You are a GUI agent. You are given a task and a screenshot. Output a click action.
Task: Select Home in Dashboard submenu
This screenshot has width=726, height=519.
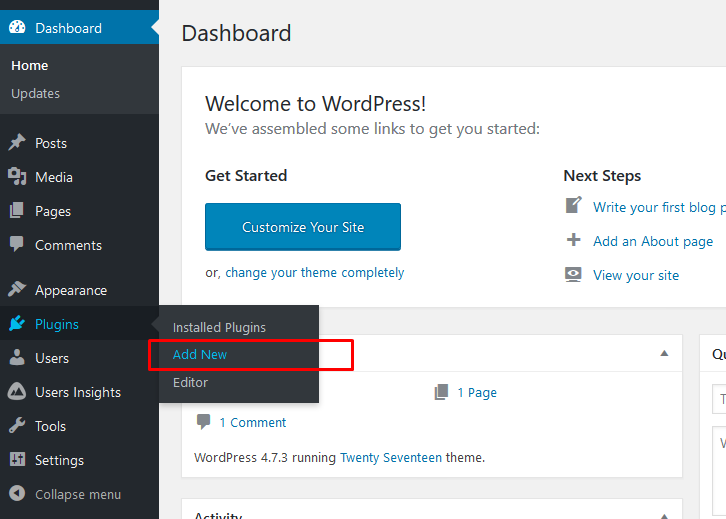pos(30,66)
